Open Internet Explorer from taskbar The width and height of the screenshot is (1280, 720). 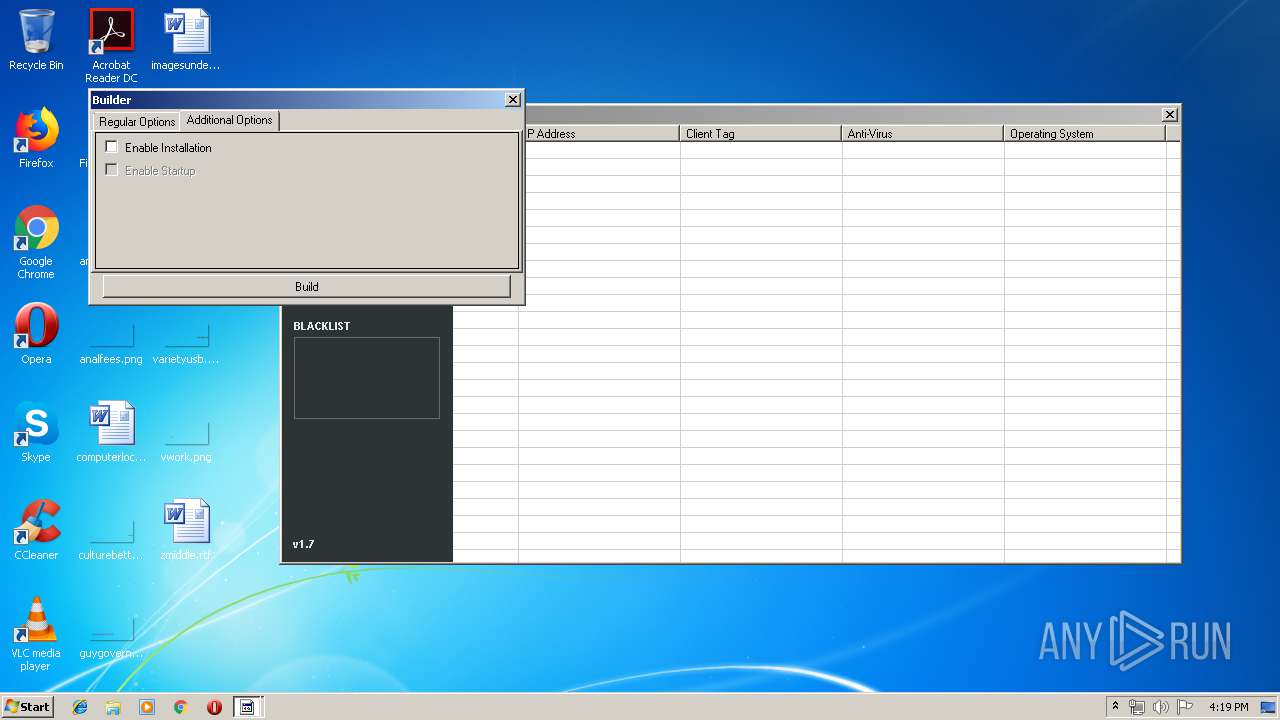pos(80,707)
